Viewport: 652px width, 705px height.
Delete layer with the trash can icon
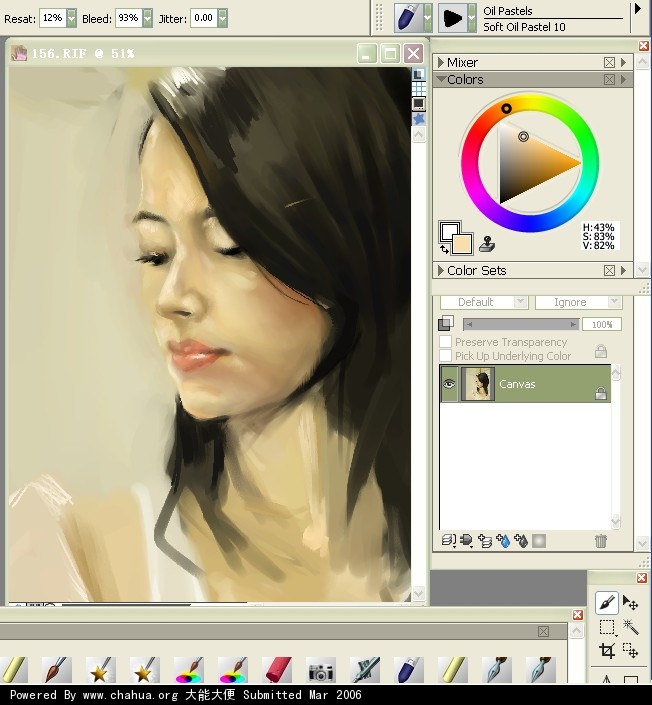600,540
